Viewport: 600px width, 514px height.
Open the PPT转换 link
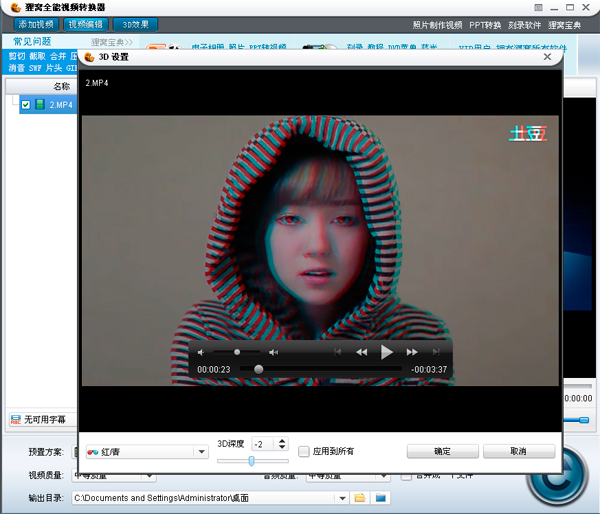(485, 25)
